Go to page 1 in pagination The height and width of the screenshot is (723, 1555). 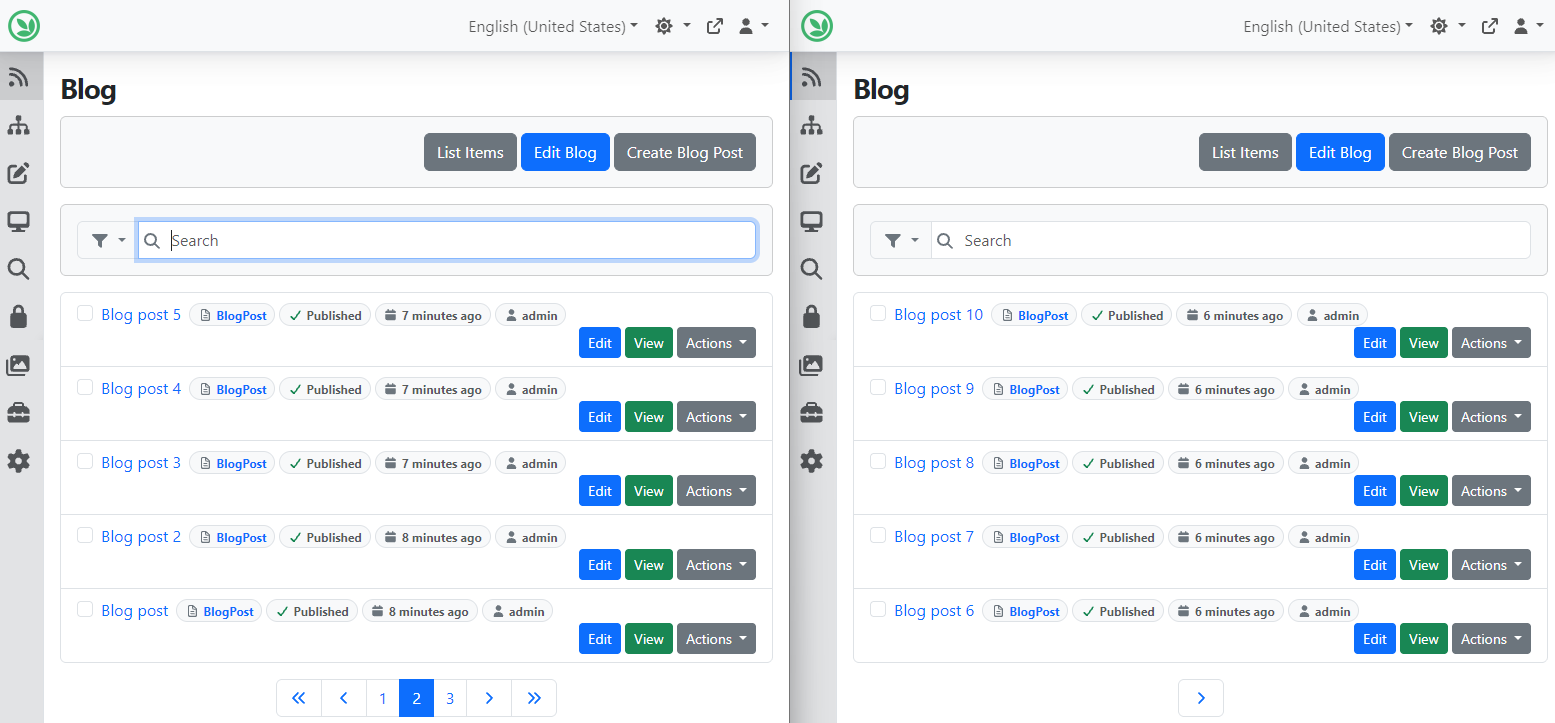tap(382, 698)
